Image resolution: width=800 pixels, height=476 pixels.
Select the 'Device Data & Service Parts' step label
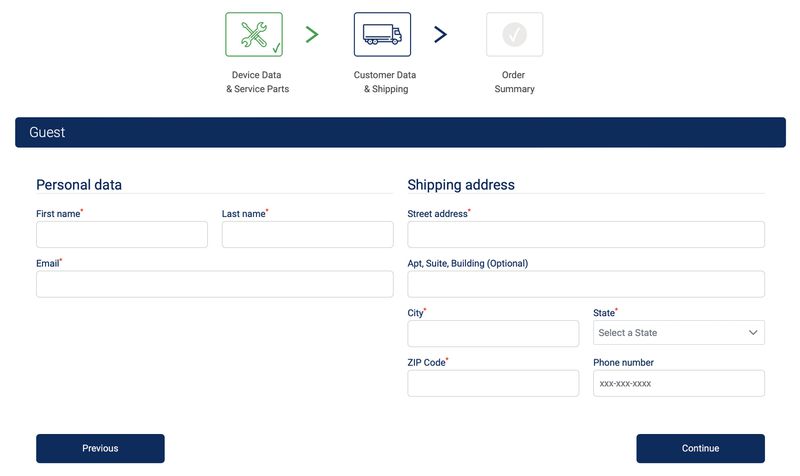pyautogui.click(x=257, y=82)
